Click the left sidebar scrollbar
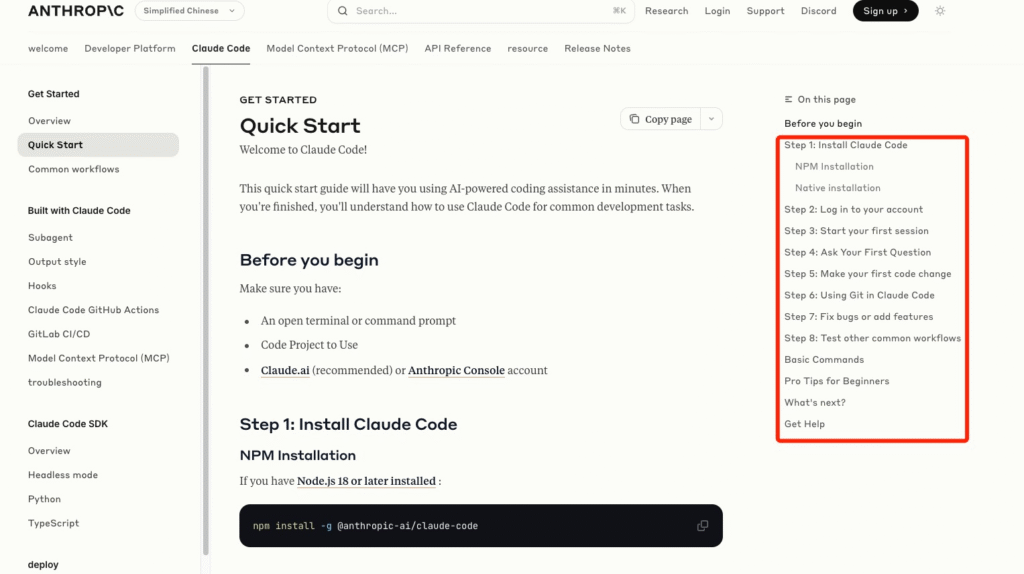Screen dimensions: 1024x574 pos(206,300)
